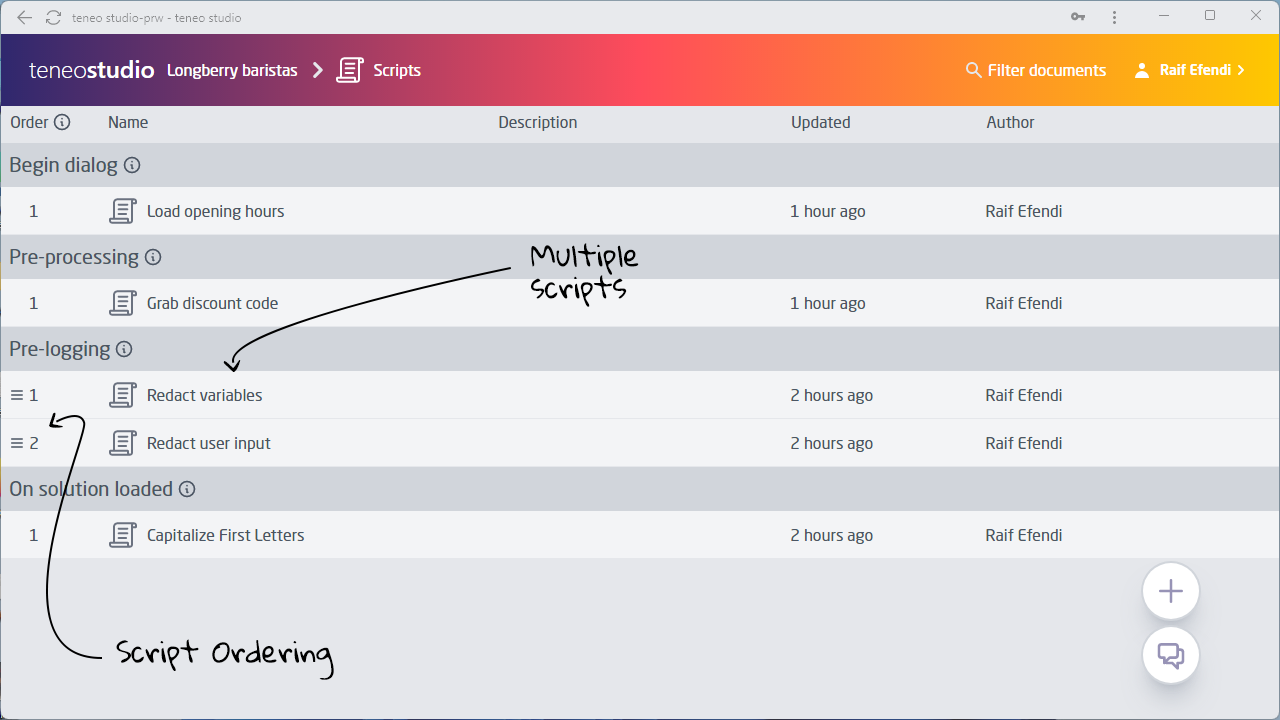Open the Grab discount code script
This screenshot has height=720, width=1280.
coord(212,303)
